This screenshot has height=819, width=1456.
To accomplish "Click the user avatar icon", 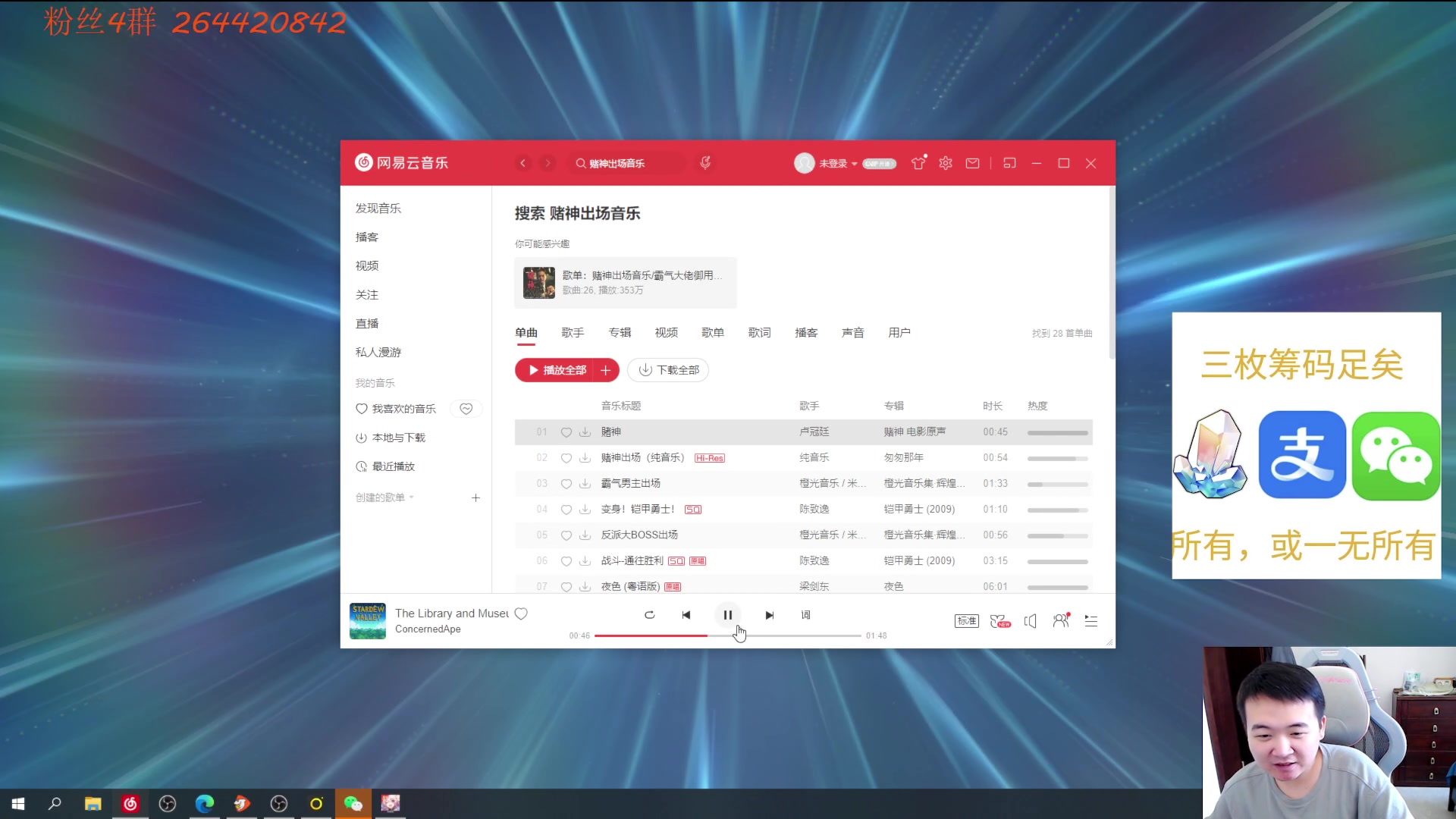I will [805, 163].
